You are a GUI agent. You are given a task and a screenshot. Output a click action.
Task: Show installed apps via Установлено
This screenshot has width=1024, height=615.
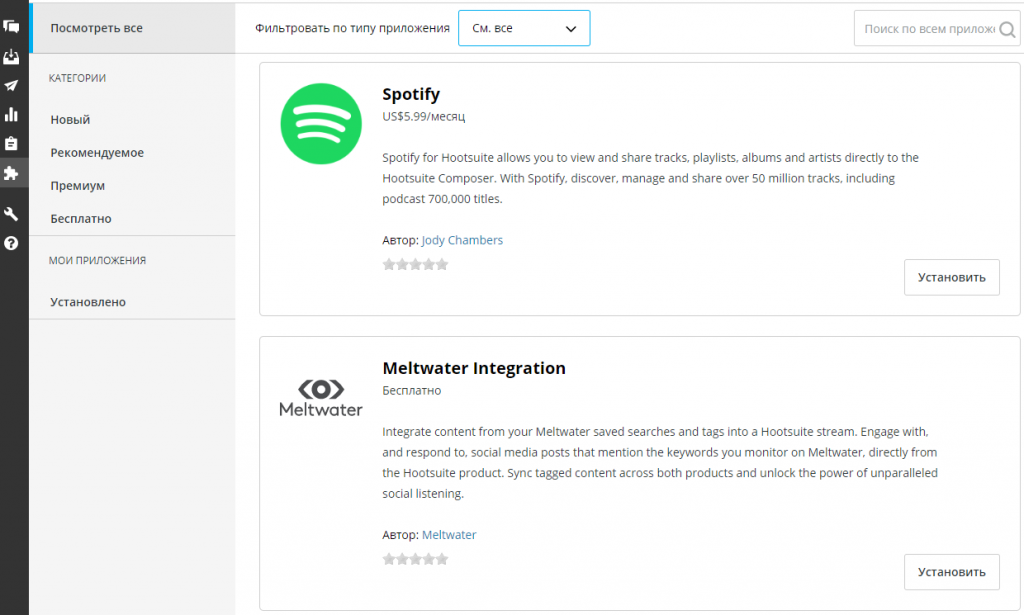[x=88, y=302]
